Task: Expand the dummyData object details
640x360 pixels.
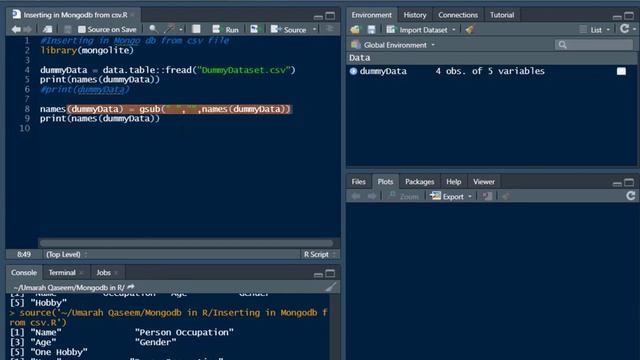Action: (353, 71)
